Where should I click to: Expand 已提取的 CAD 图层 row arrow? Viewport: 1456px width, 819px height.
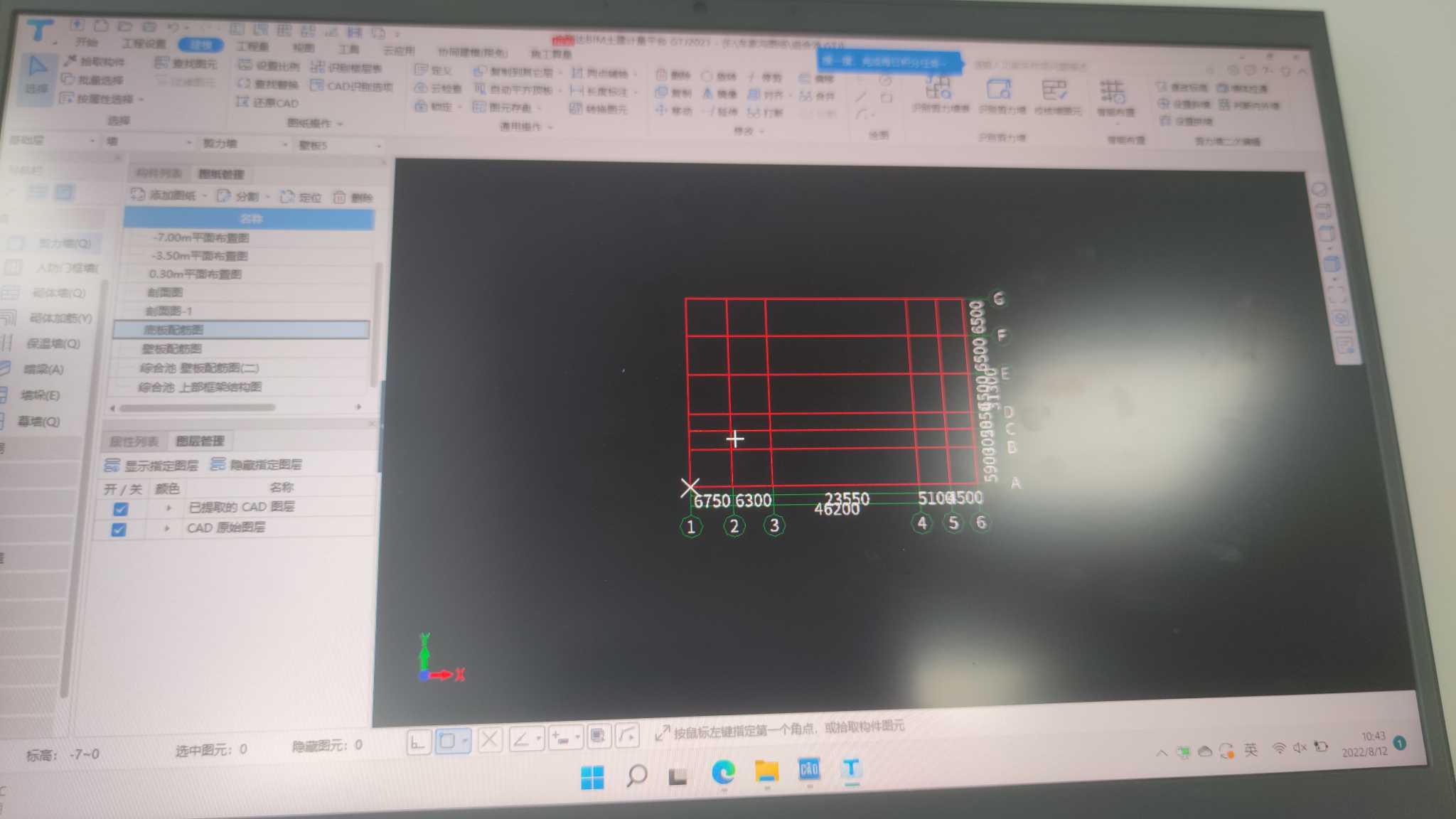coord(168,508)
